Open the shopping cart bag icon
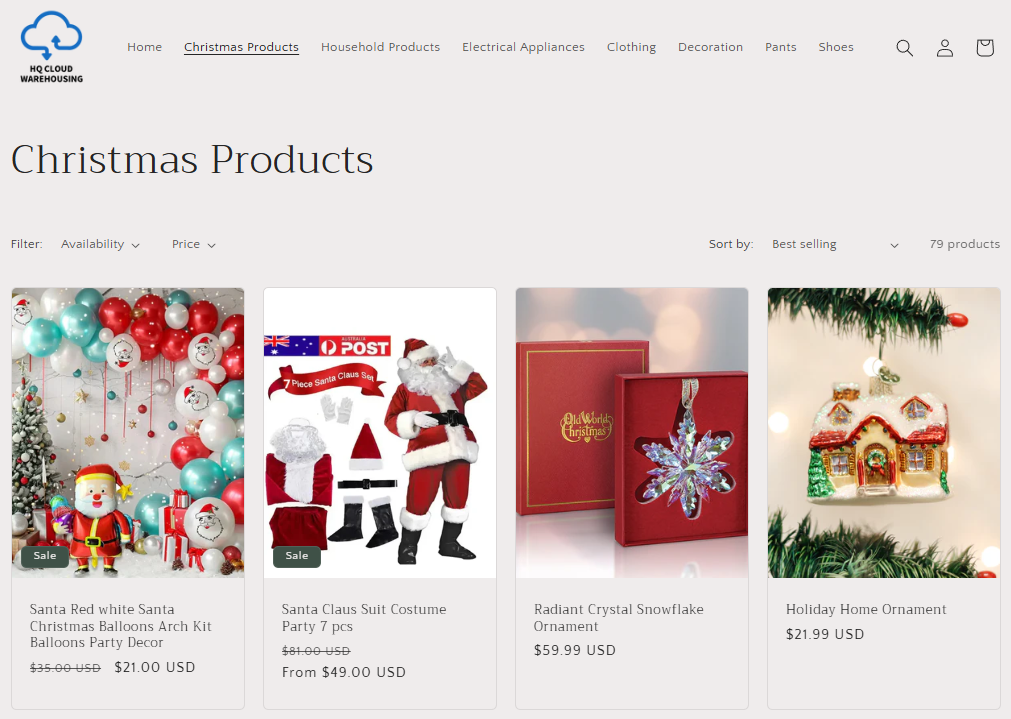This screenshot has height=719, width=1011. (985, 48)
